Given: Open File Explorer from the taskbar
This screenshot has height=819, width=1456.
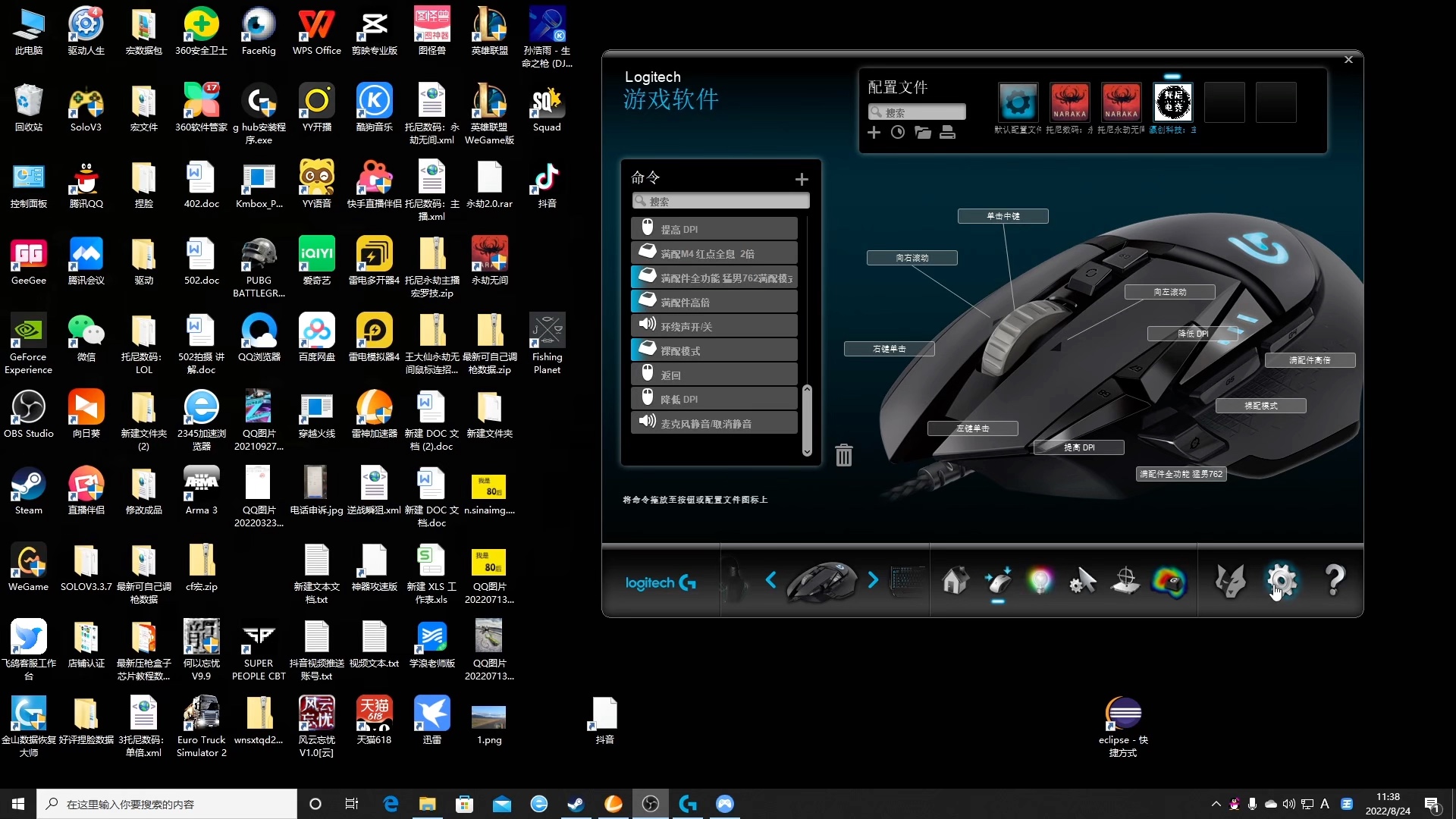Looking at the screenshot, I should (x=428, y=804).
